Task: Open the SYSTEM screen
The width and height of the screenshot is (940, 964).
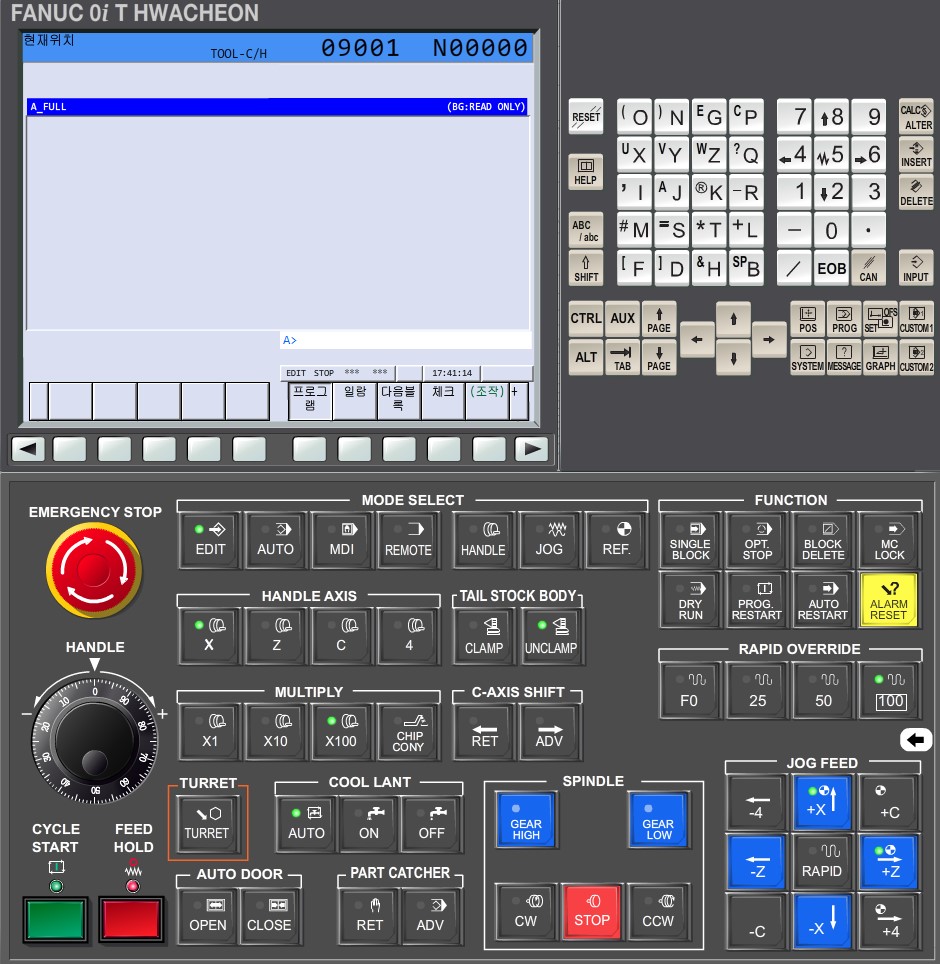Action: [x=807, y=357]
